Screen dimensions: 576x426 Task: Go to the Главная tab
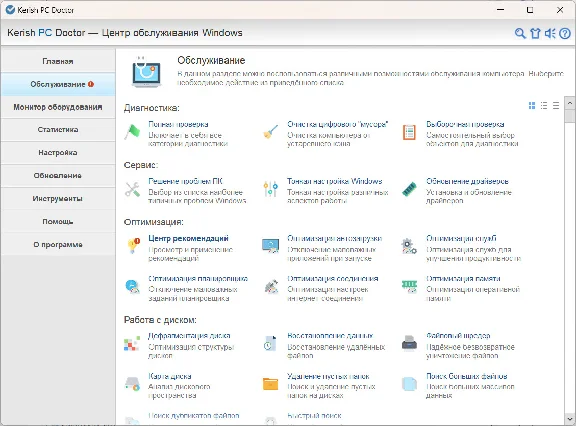click(58, 61)
